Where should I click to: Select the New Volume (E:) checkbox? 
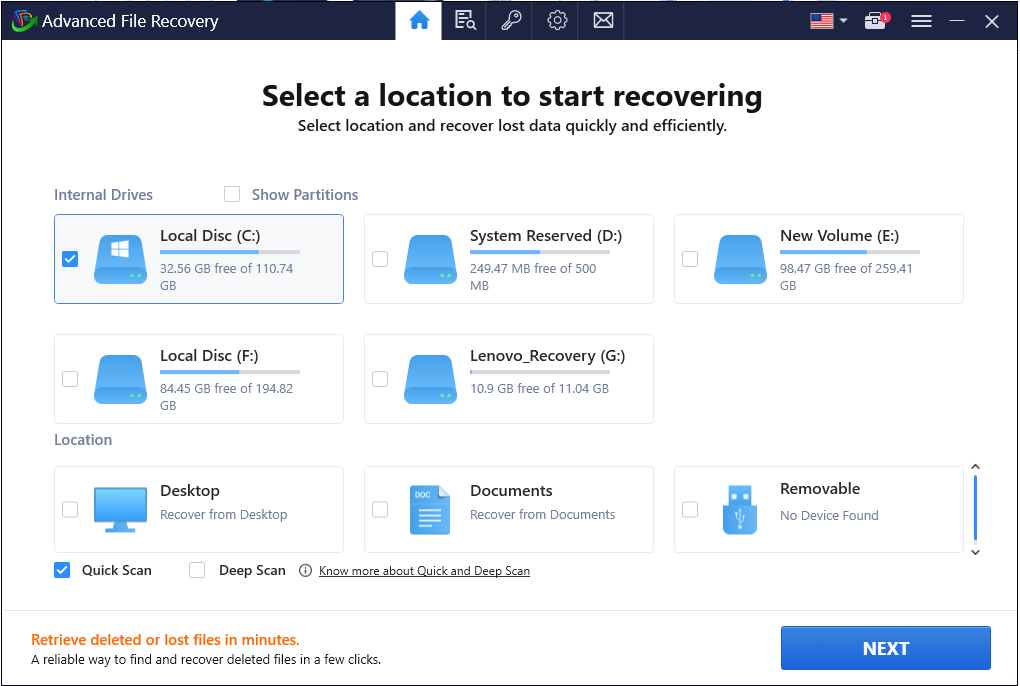point(690,258)
